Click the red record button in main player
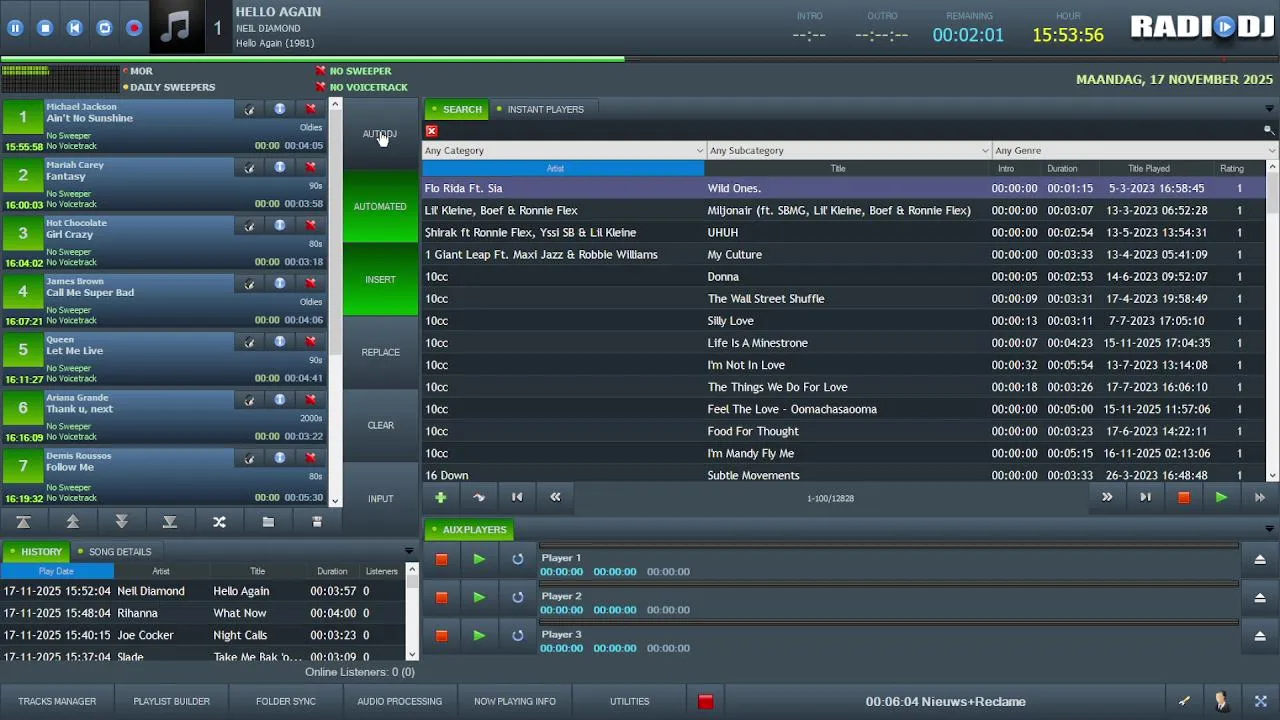Image resolution: width=1280 pixels, height=720 pixels. click(x=134, y=28)
